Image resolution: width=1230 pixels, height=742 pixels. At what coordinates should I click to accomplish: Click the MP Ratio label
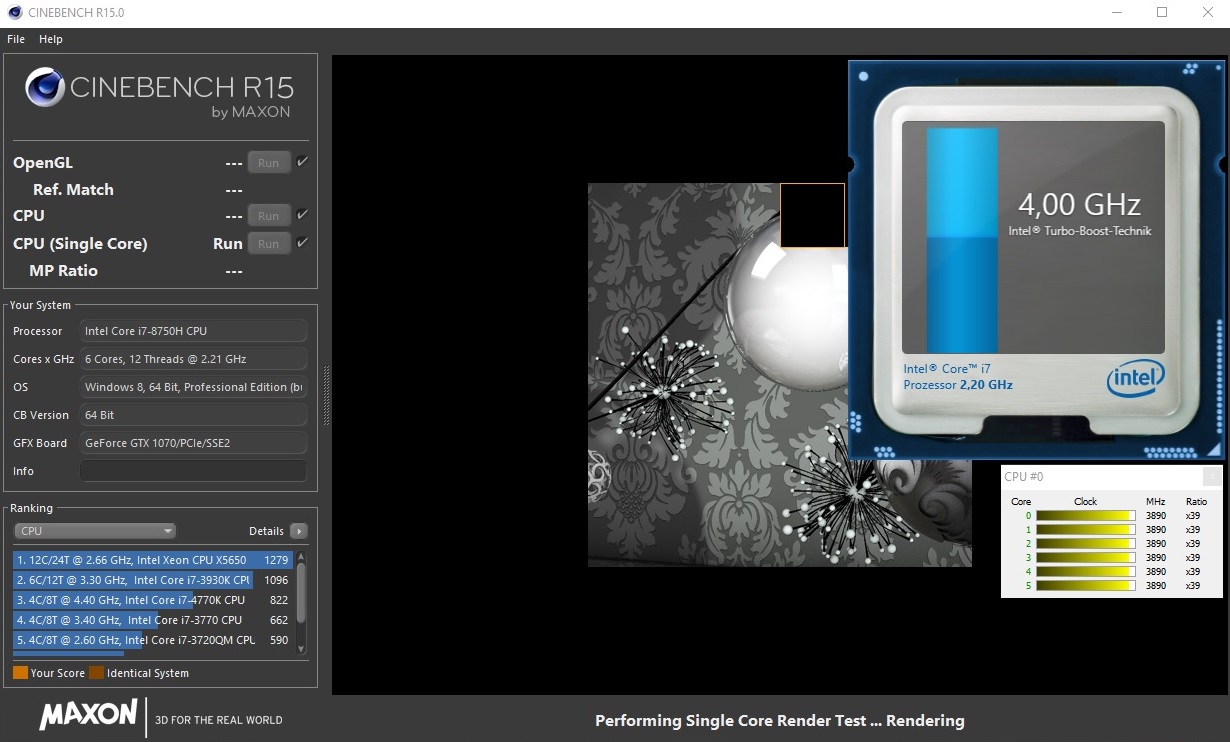[x=63, y=270]
